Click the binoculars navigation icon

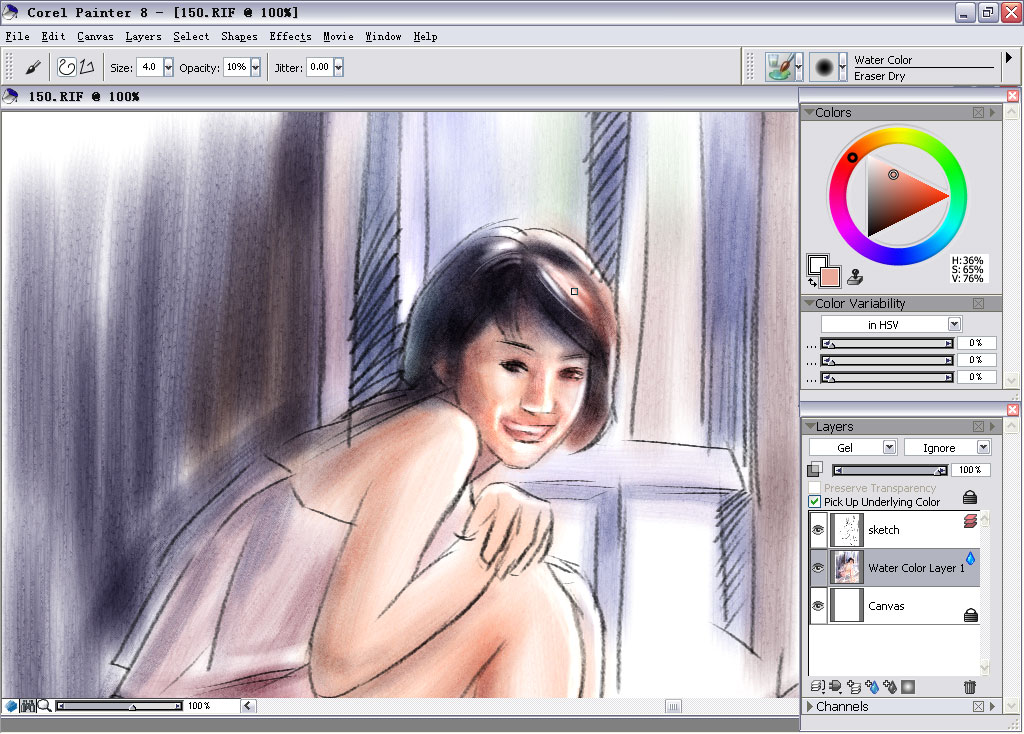point(27,705)
